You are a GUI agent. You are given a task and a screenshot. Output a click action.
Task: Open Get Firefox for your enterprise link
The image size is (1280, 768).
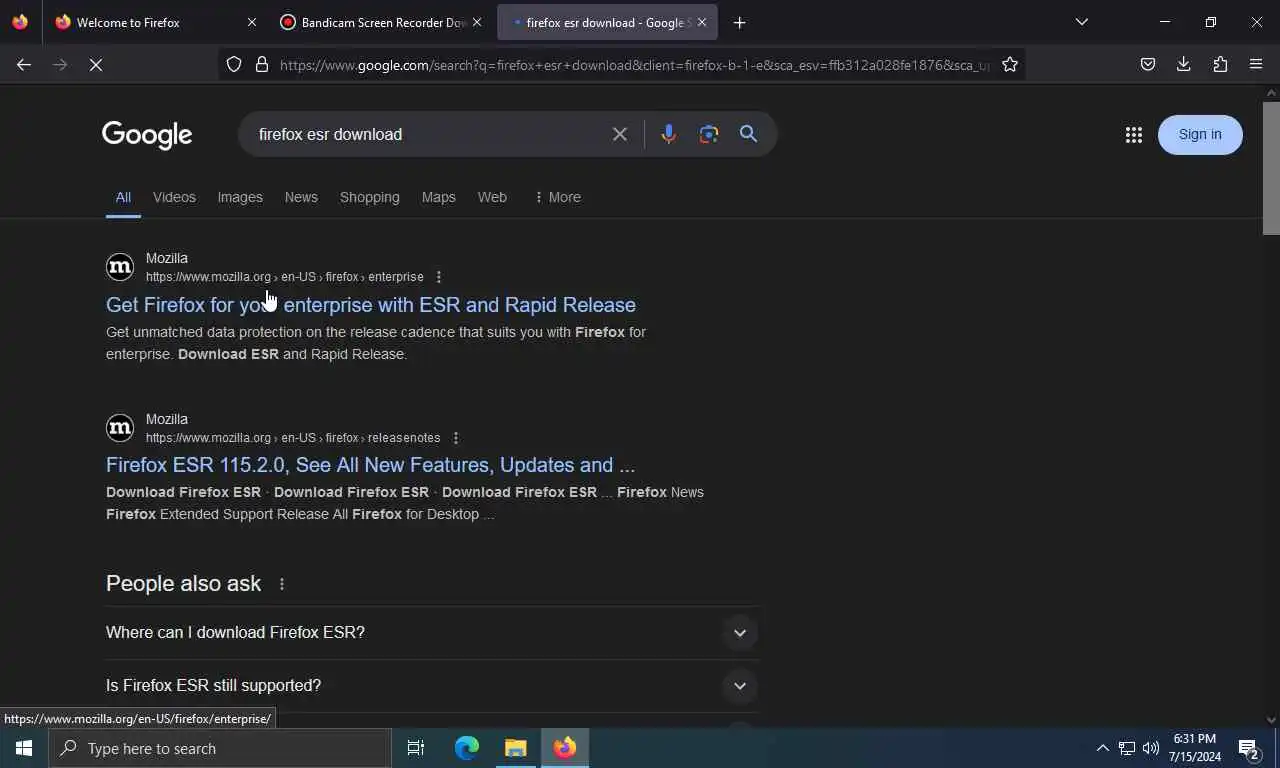tap(371, 305)
